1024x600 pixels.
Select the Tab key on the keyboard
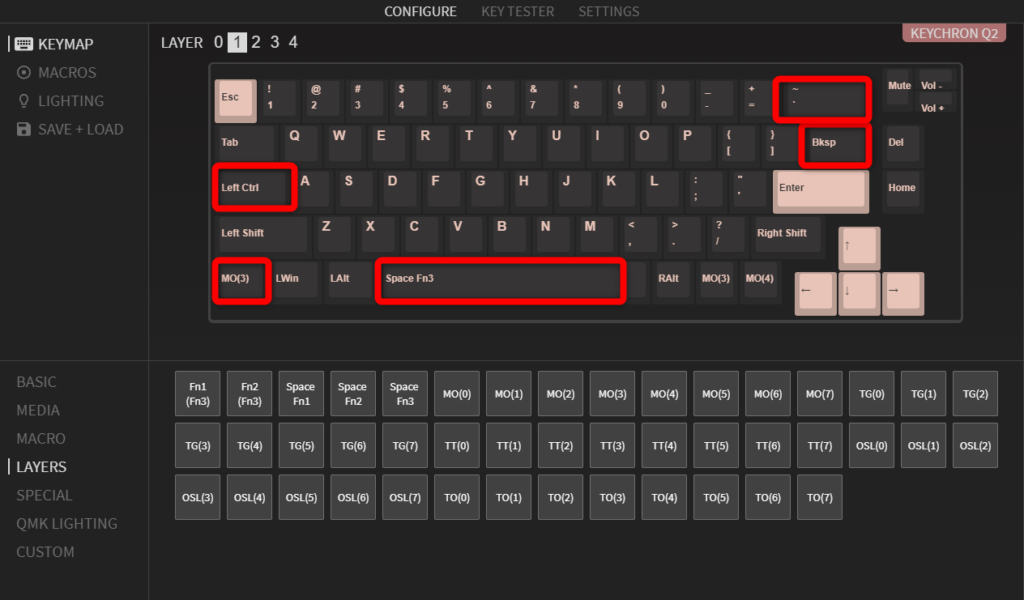click(245, 144)
